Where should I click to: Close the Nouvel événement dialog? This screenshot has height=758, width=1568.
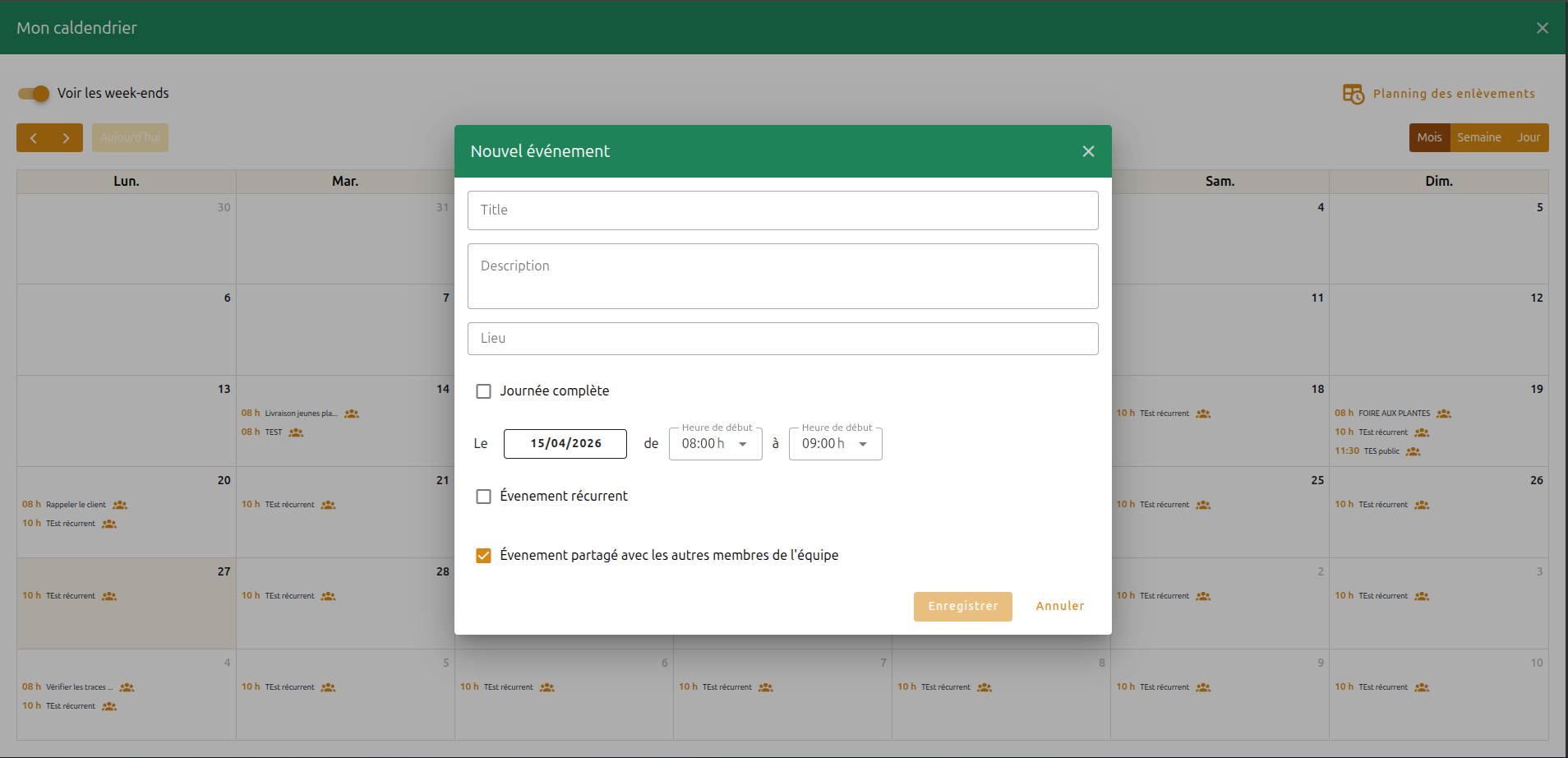(1088, 151)
